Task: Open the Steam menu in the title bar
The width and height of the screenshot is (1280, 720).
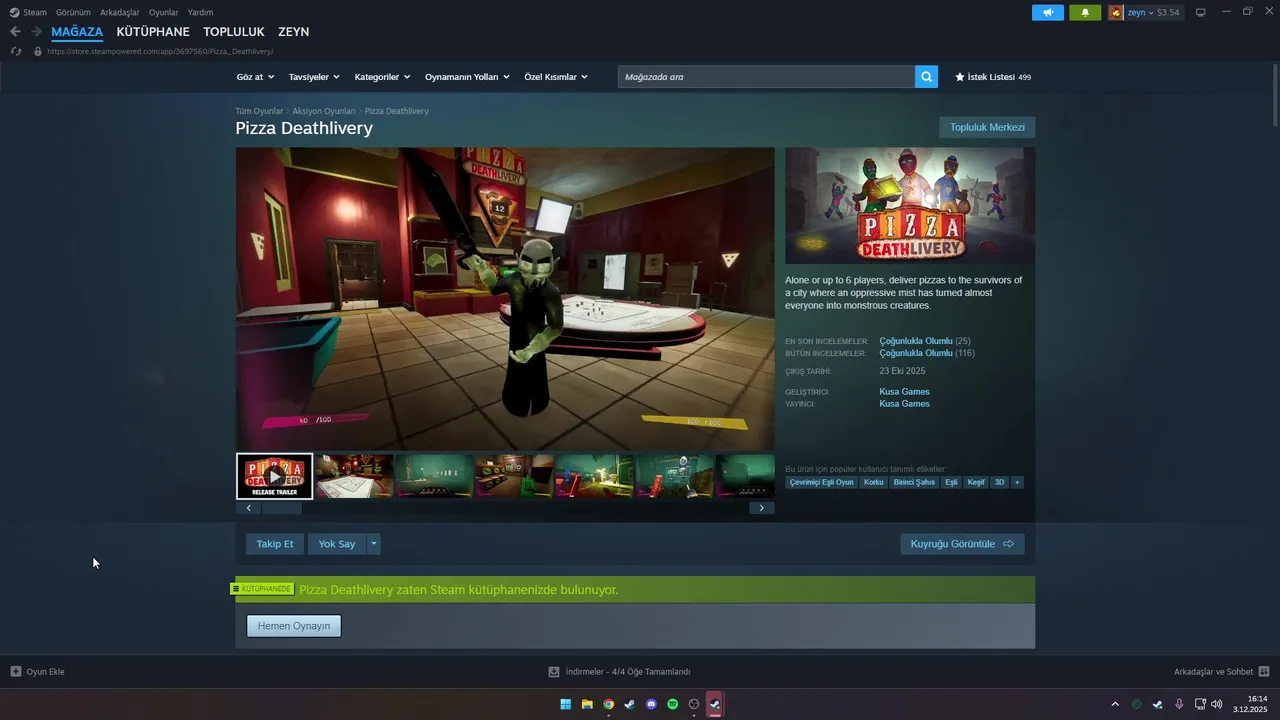Action: 28,12
